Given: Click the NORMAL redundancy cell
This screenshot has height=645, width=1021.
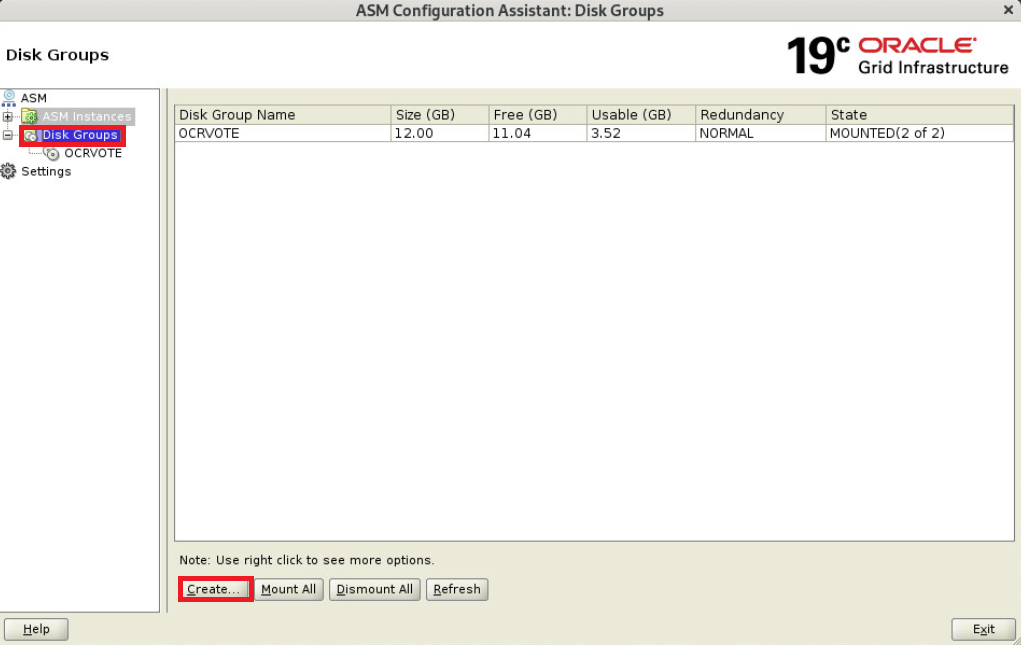Looking at the screenshot, I should 761,133.
